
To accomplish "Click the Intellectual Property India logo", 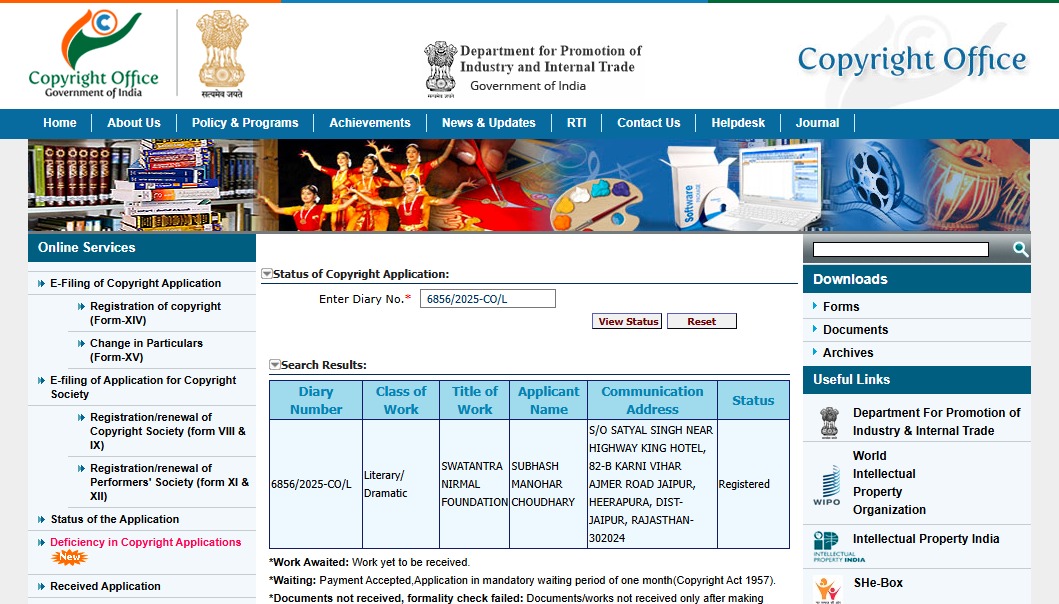I will click(x=827, y=546).
